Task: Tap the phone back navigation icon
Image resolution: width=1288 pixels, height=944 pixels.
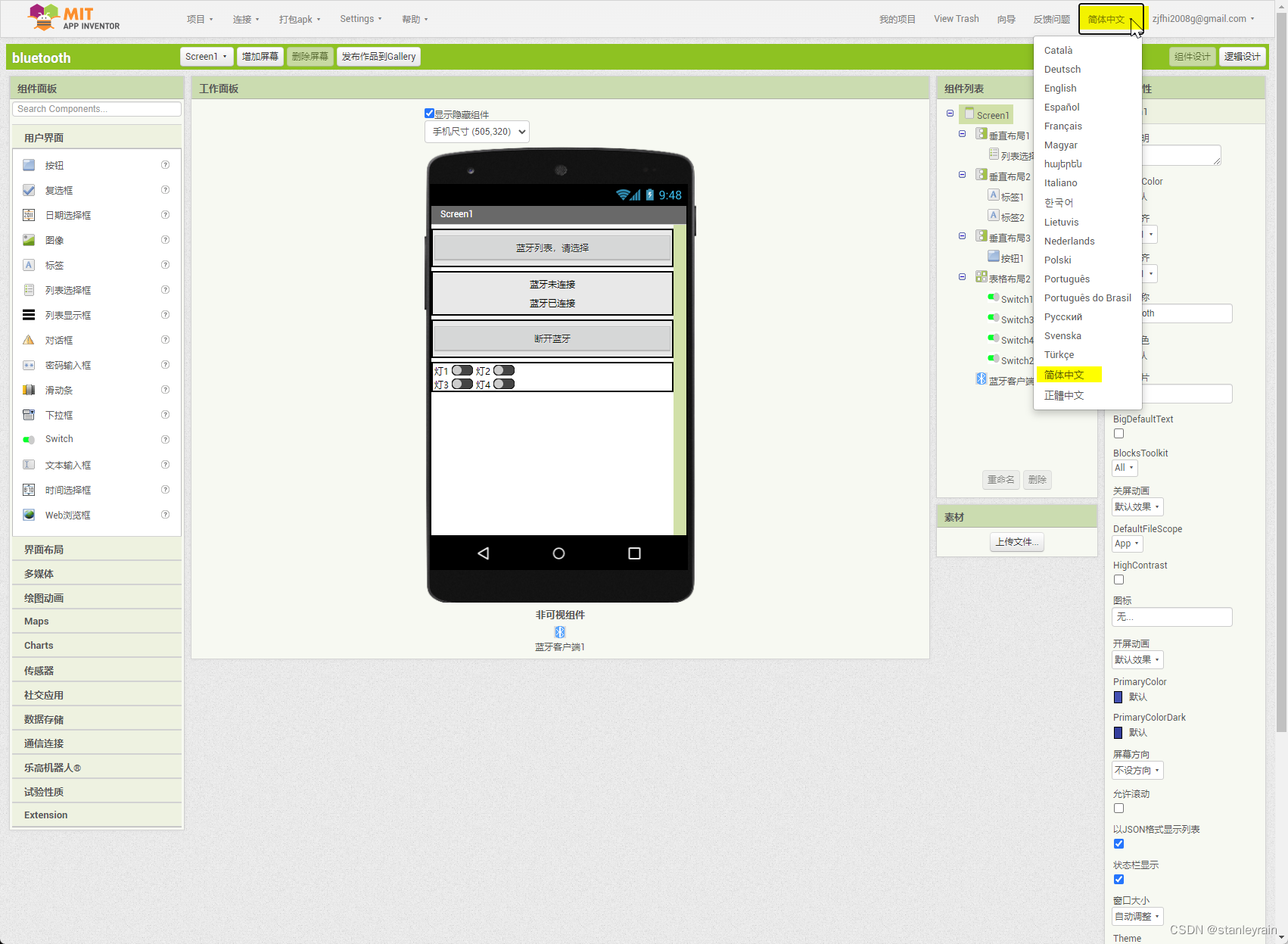Action: tap(483, 553)
